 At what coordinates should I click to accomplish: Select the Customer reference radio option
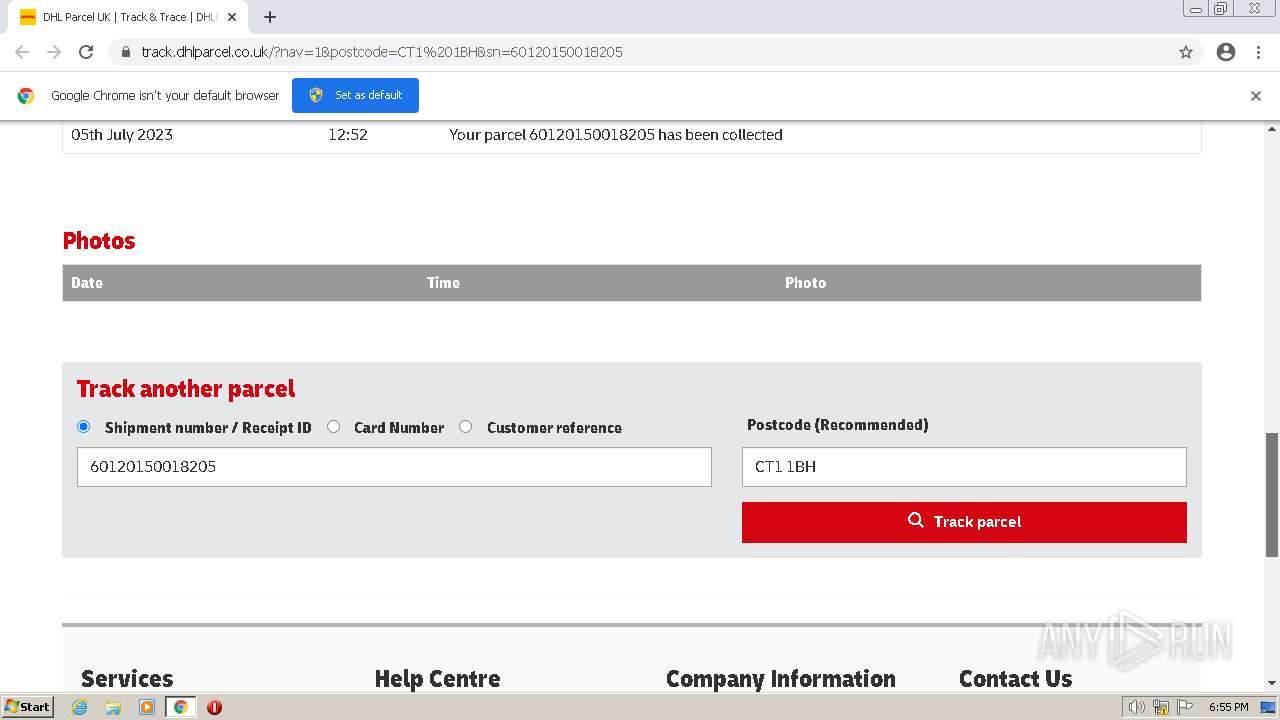[x=465, y=426]
